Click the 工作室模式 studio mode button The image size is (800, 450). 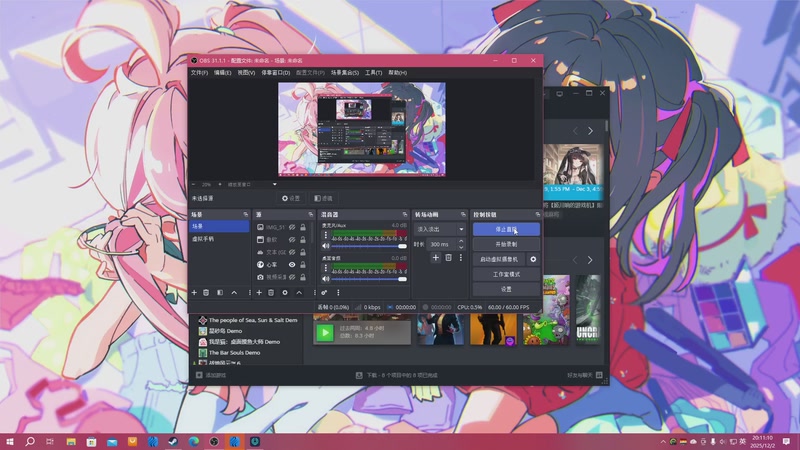point(506,274)
